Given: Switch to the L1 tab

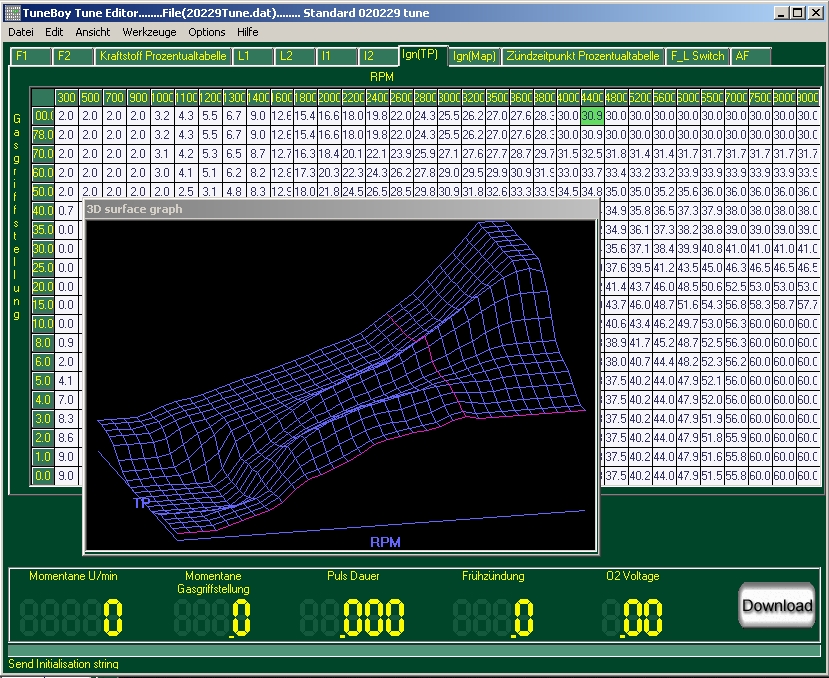Looking at the screenshot, I should pyautogui.click(x=244, y=56).
